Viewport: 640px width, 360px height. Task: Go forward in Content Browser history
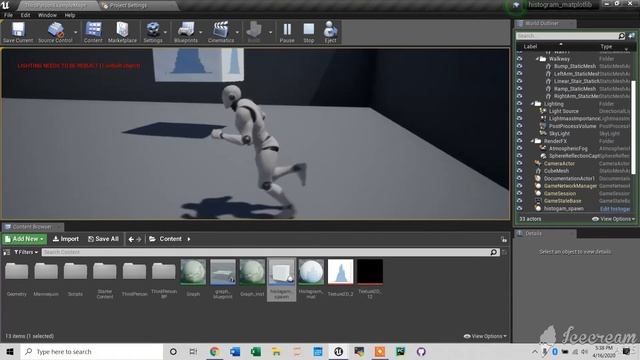(139, 239)
